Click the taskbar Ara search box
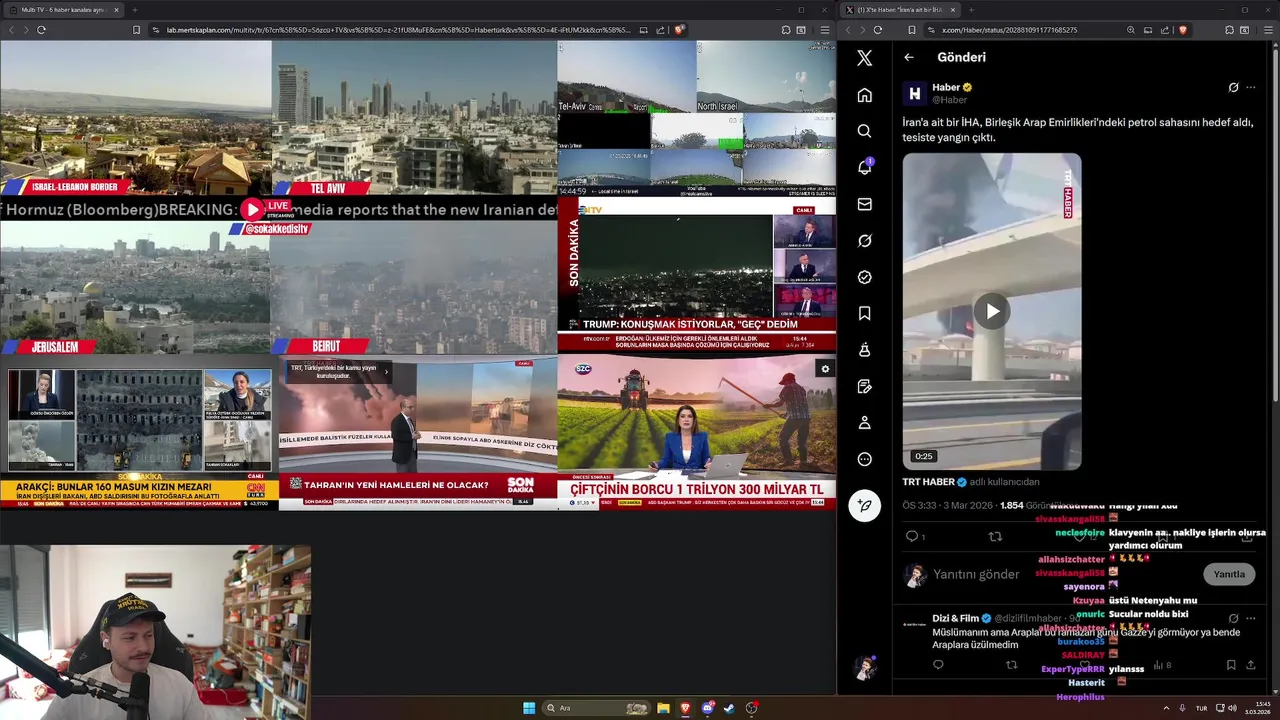The width and height of the screenshot is (1280, 720). point(596,708)
